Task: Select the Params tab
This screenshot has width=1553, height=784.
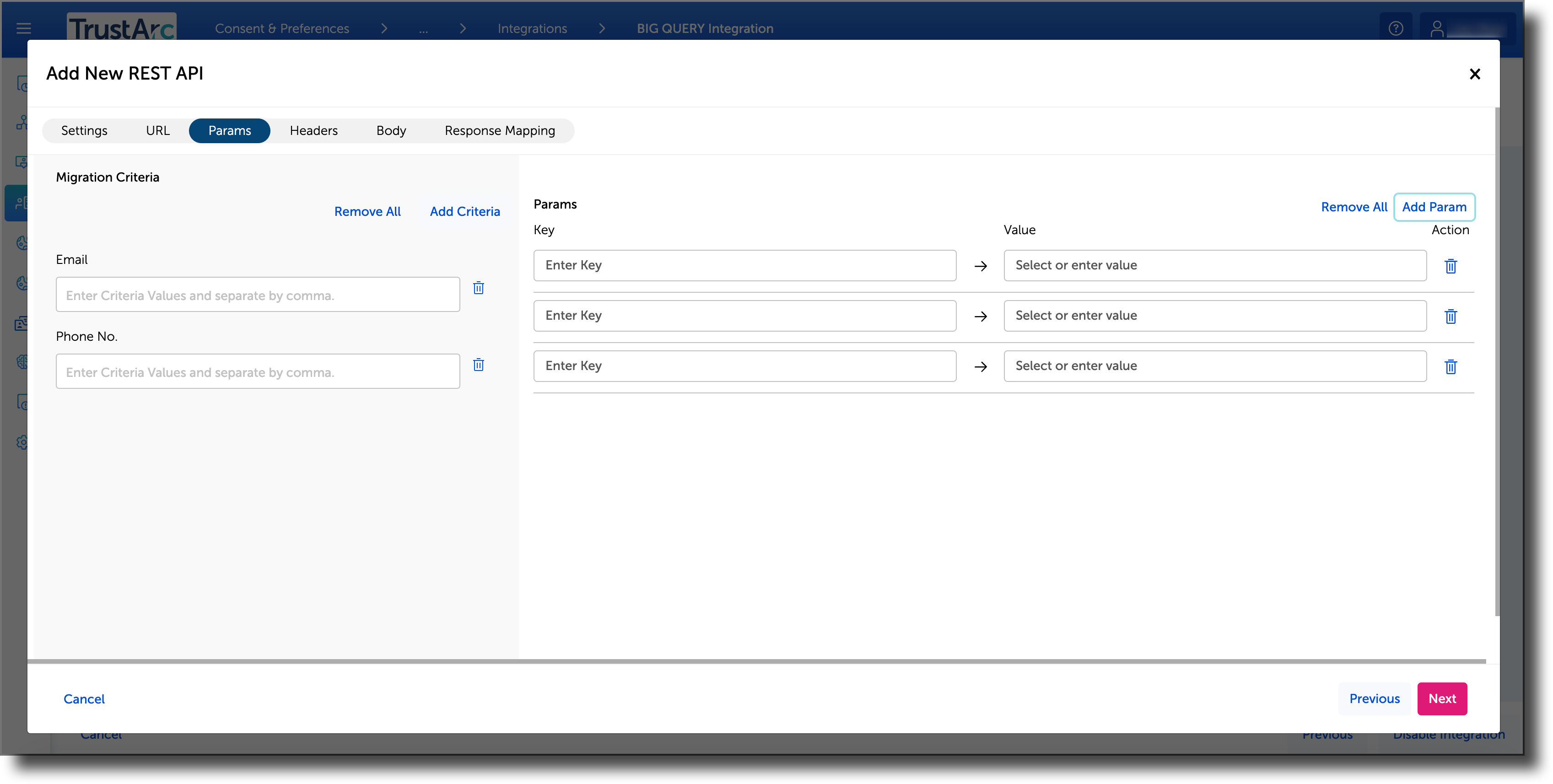Action: pyautogui.click(x=230, y=131)
